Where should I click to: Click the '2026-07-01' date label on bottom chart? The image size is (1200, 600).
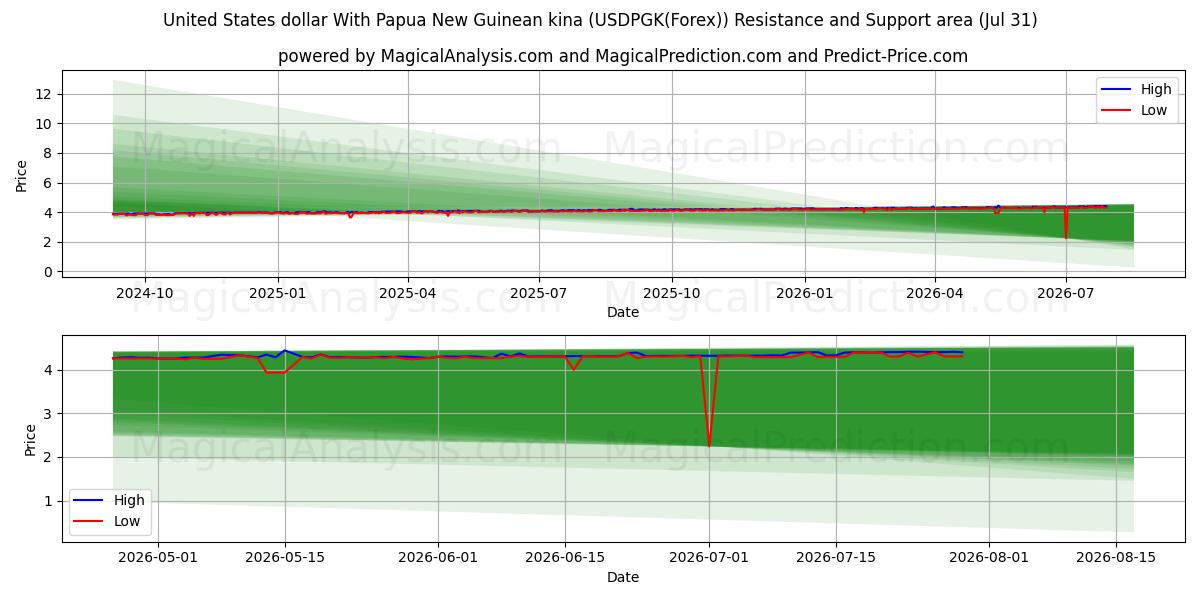click(710, 557)
